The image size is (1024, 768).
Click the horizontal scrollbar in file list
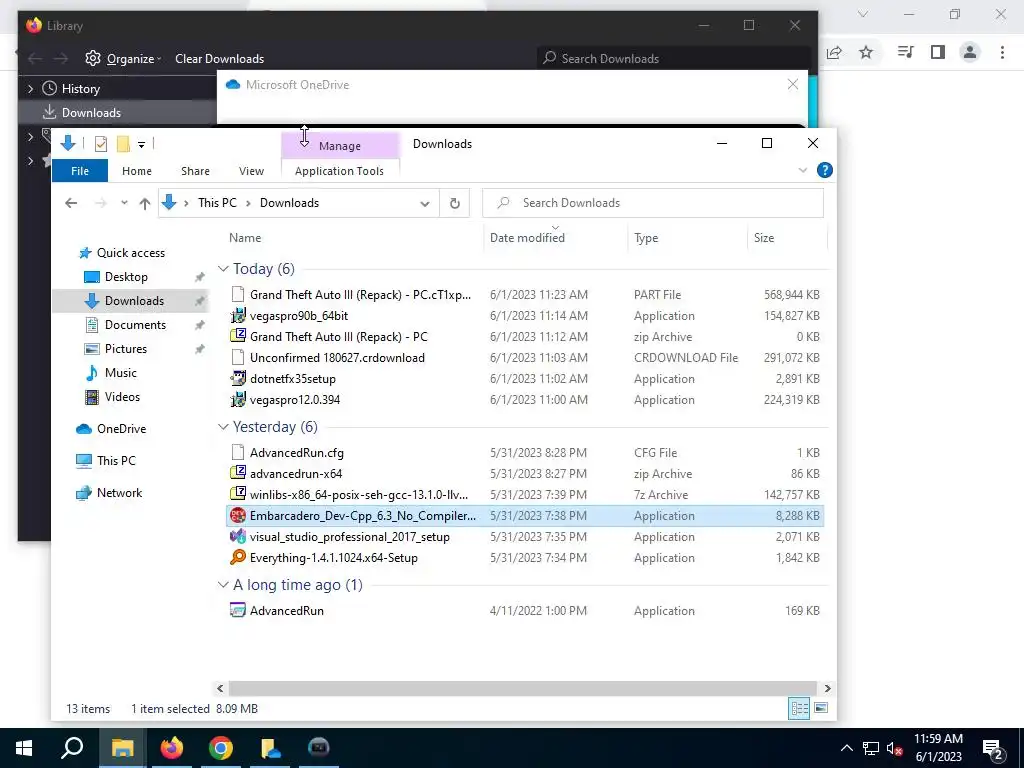coord(522,688)
